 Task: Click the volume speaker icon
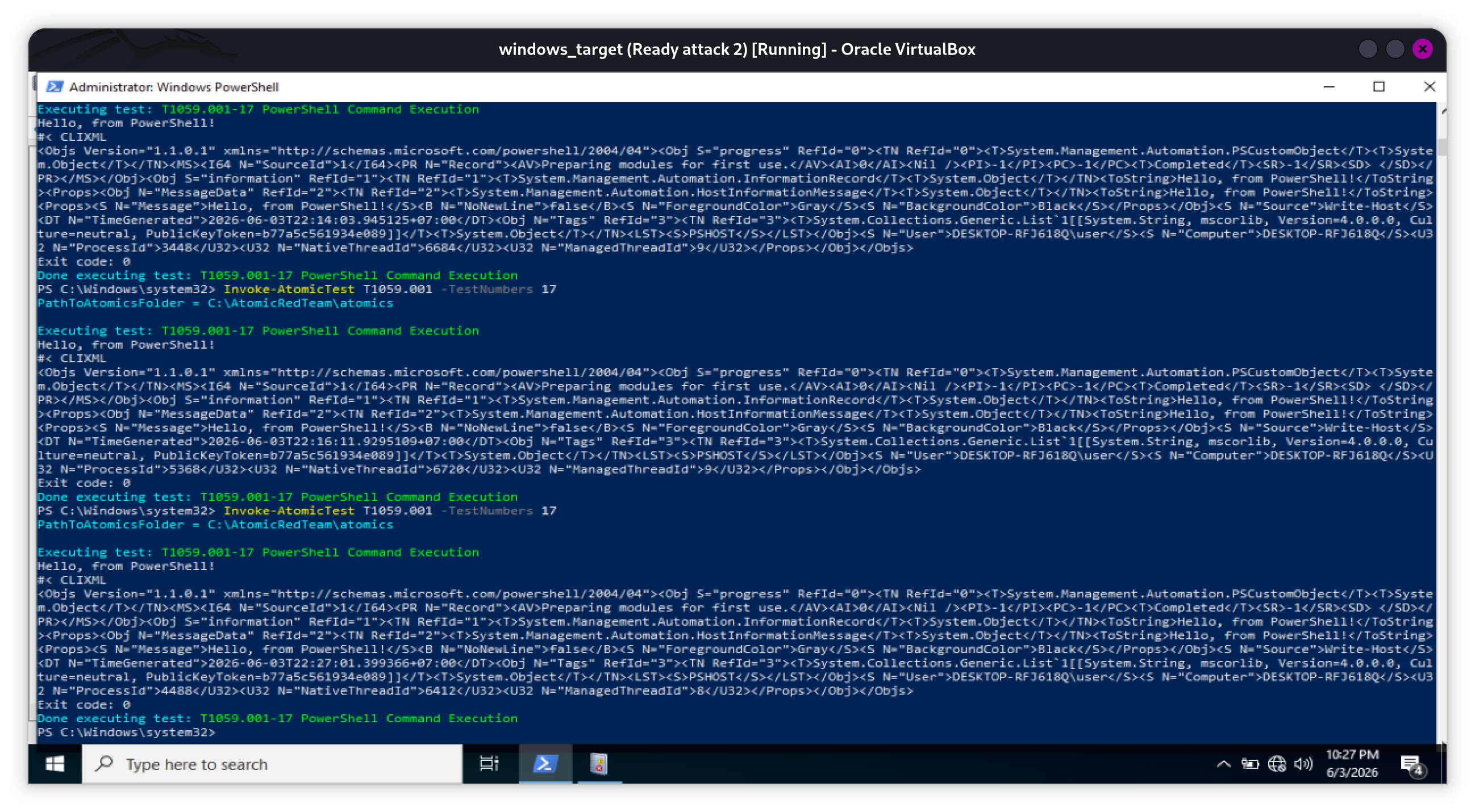tap(1303, 764)
